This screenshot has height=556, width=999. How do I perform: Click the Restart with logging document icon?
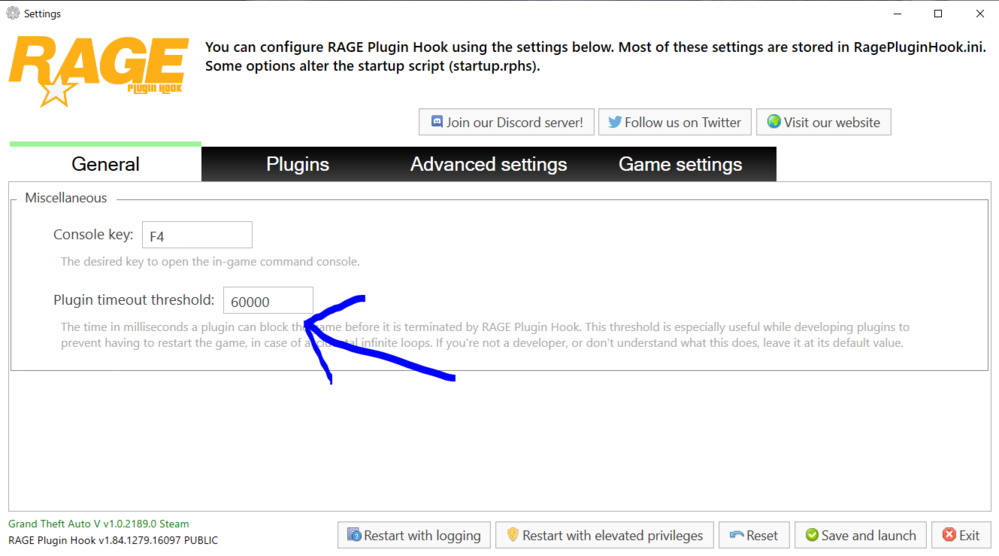click(354, 534)
